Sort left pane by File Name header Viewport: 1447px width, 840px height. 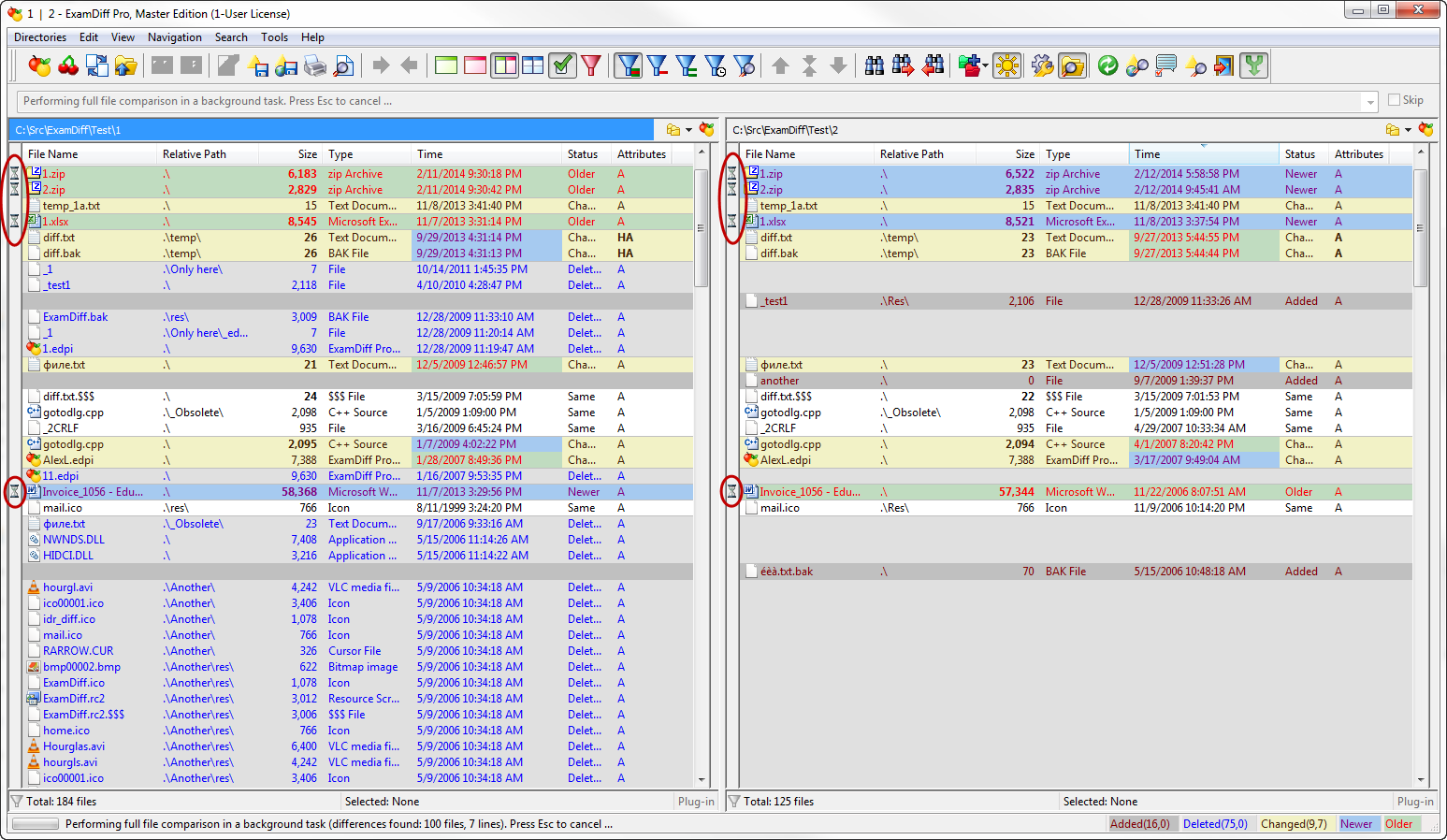click(90, 154)
